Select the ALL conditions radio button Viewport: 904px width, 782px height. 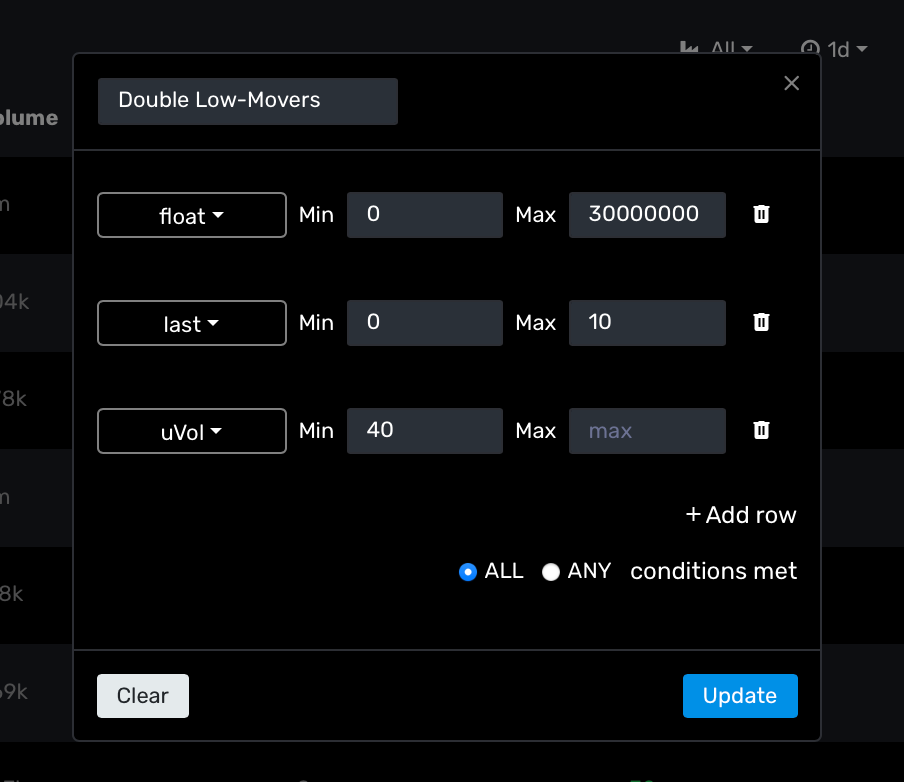tap(468, 571)
